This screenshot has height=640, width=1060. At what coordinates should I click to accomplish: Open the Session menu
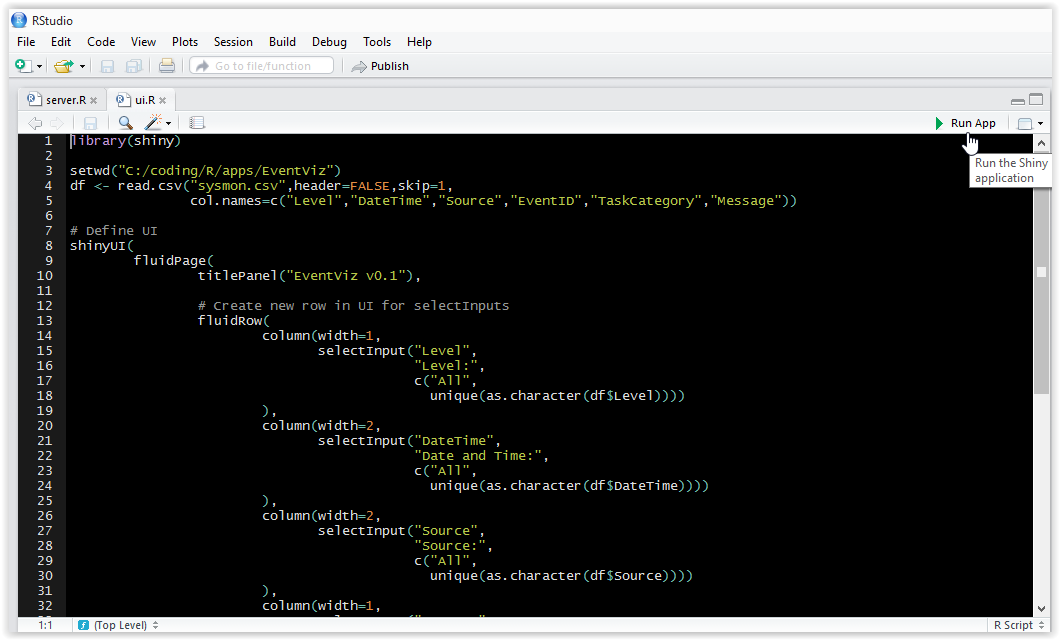click(233, 42)
